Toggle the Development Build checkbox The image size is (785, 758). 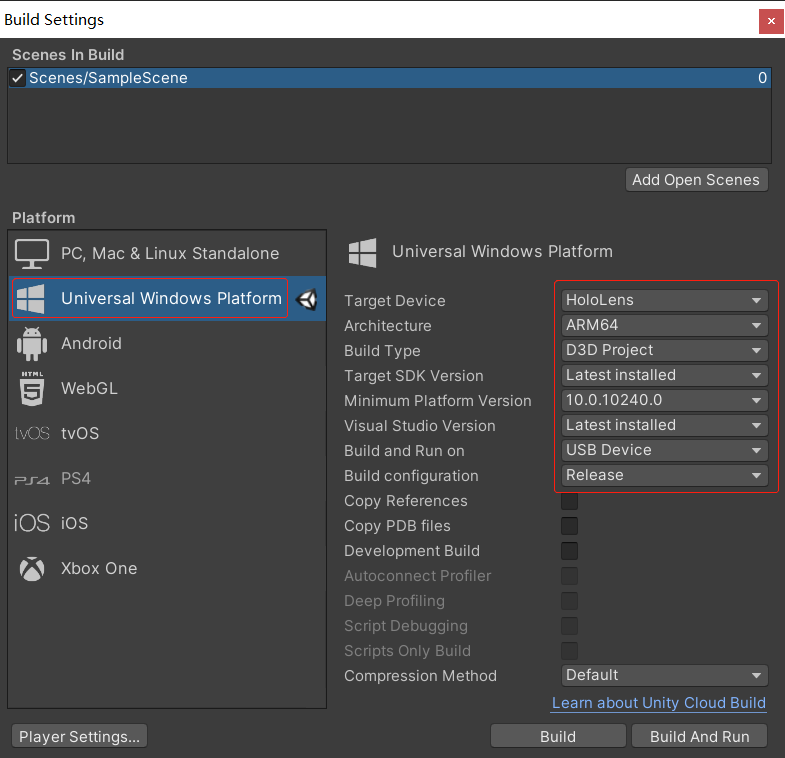(569, 551)
